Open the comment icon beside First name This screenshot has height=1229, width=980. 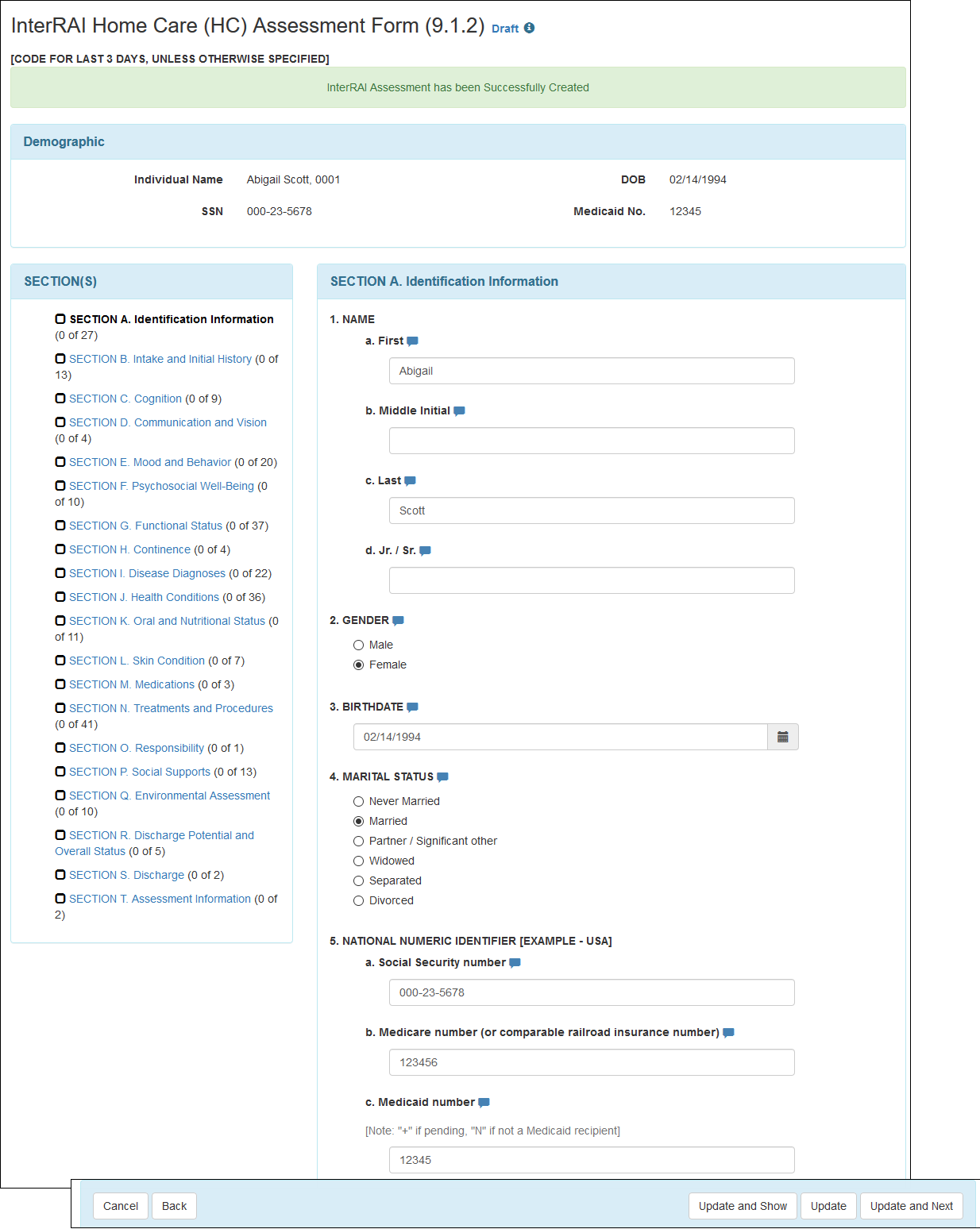tap(412, 341)
